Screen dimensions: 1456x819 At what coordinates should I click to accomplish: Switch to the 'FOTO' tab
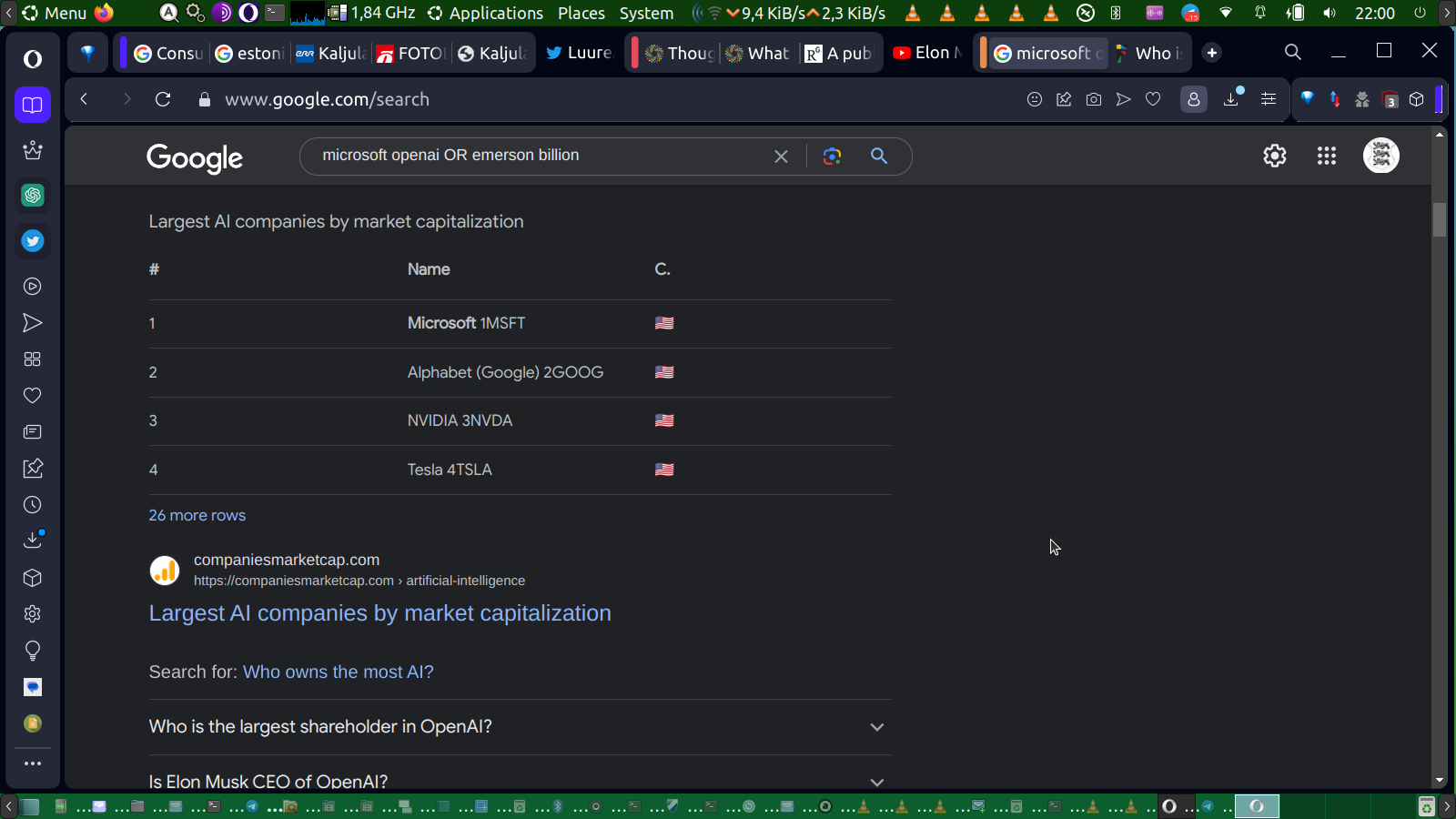tap(410, 53)
